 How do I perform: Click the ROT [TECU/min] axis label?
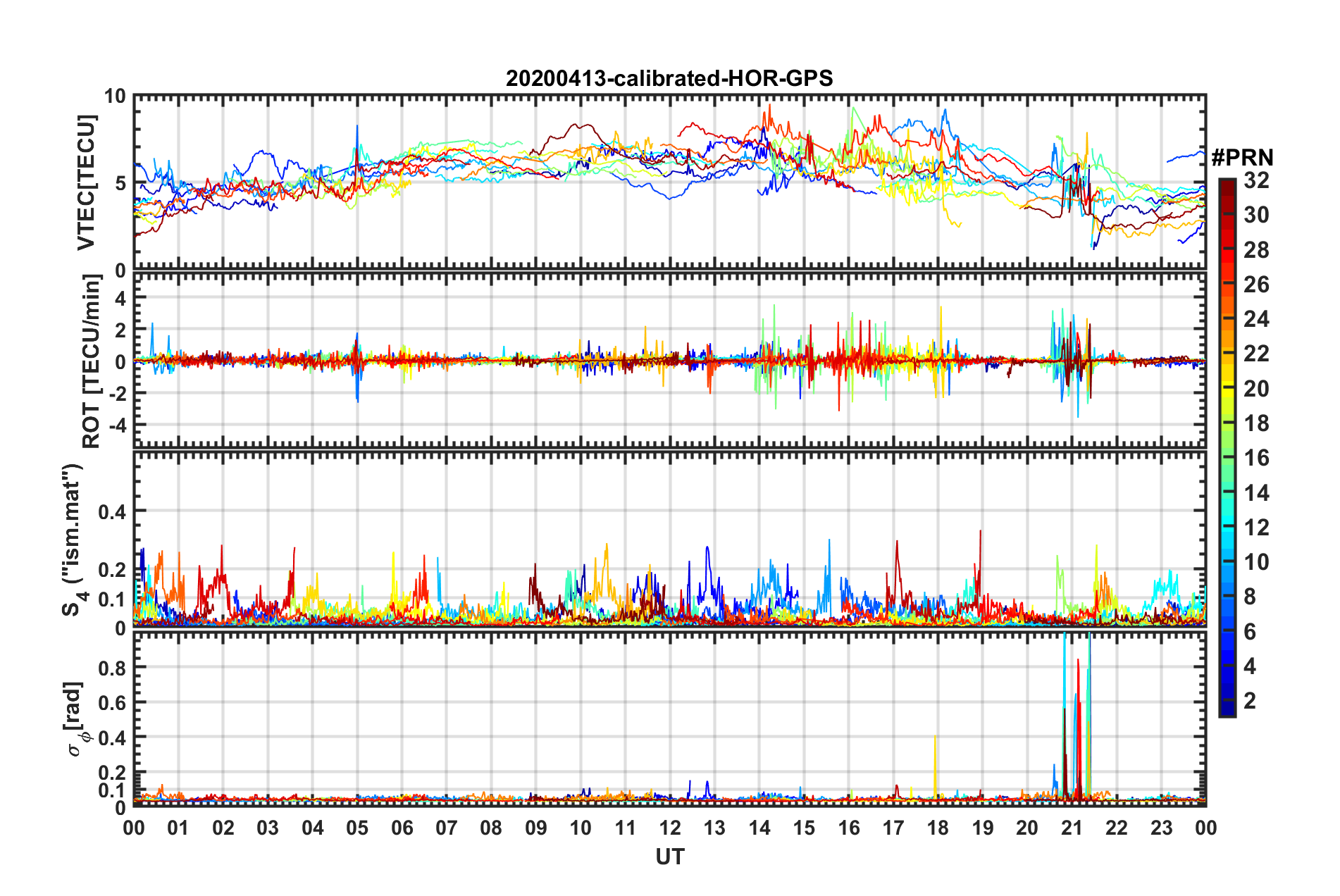[x=91, y=361]
